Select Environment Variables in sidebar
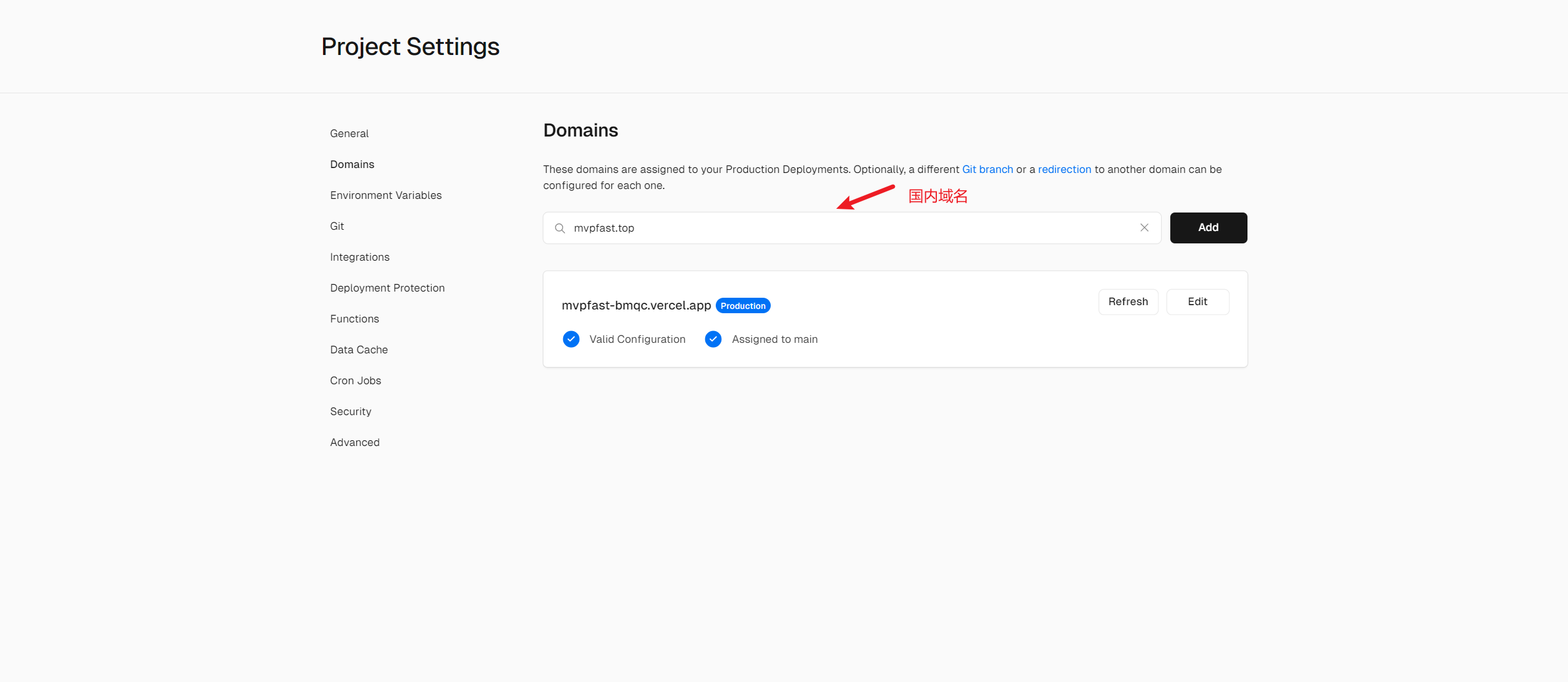The height and width of the screenshot is (682, 1568). pos(385,195)
